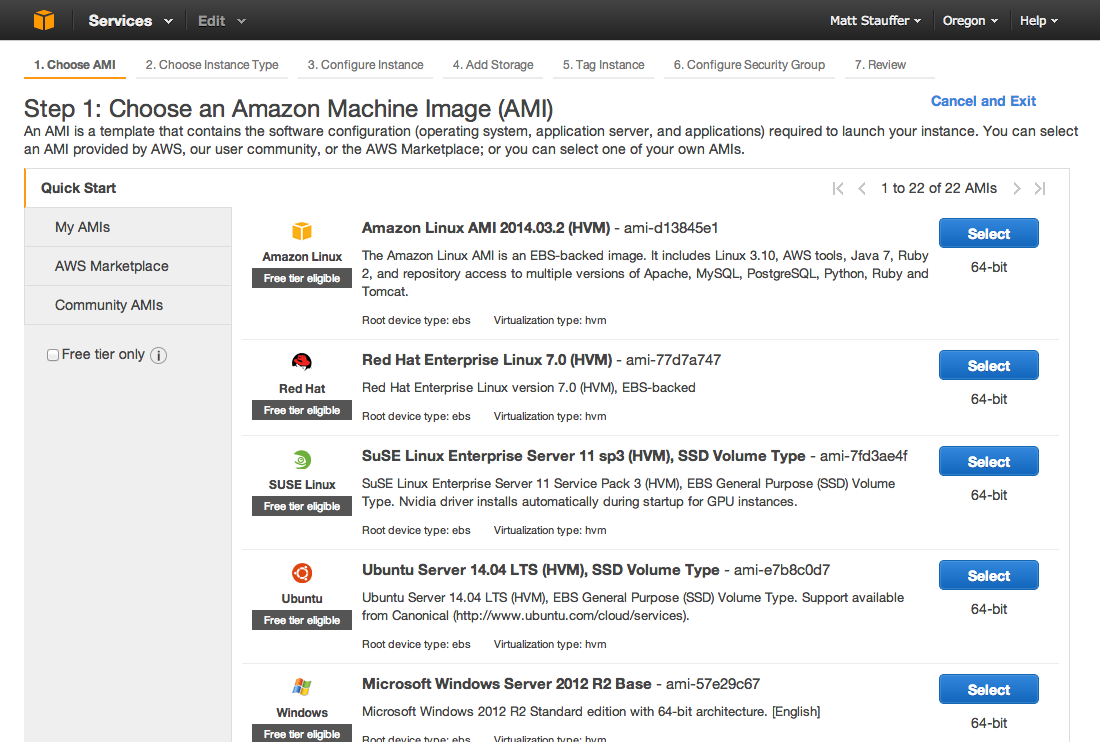Open the Edit dropdown menu
The height and width of the screenshot is (742, 1102).
point(221,20)
